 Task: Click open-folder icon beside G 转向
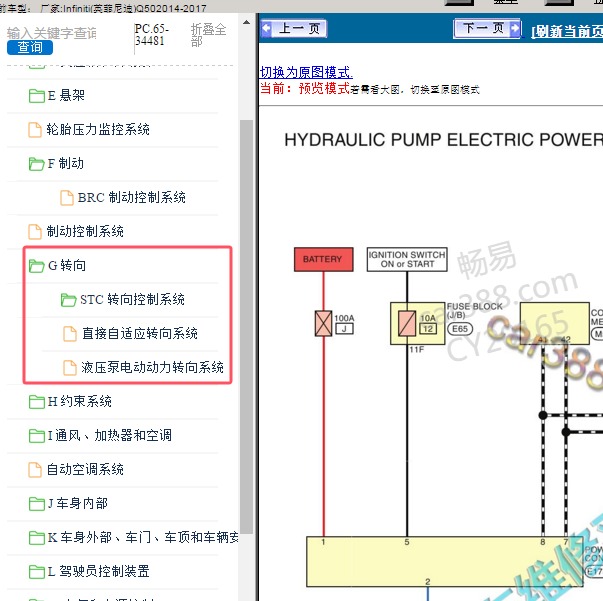click(37, 266)
